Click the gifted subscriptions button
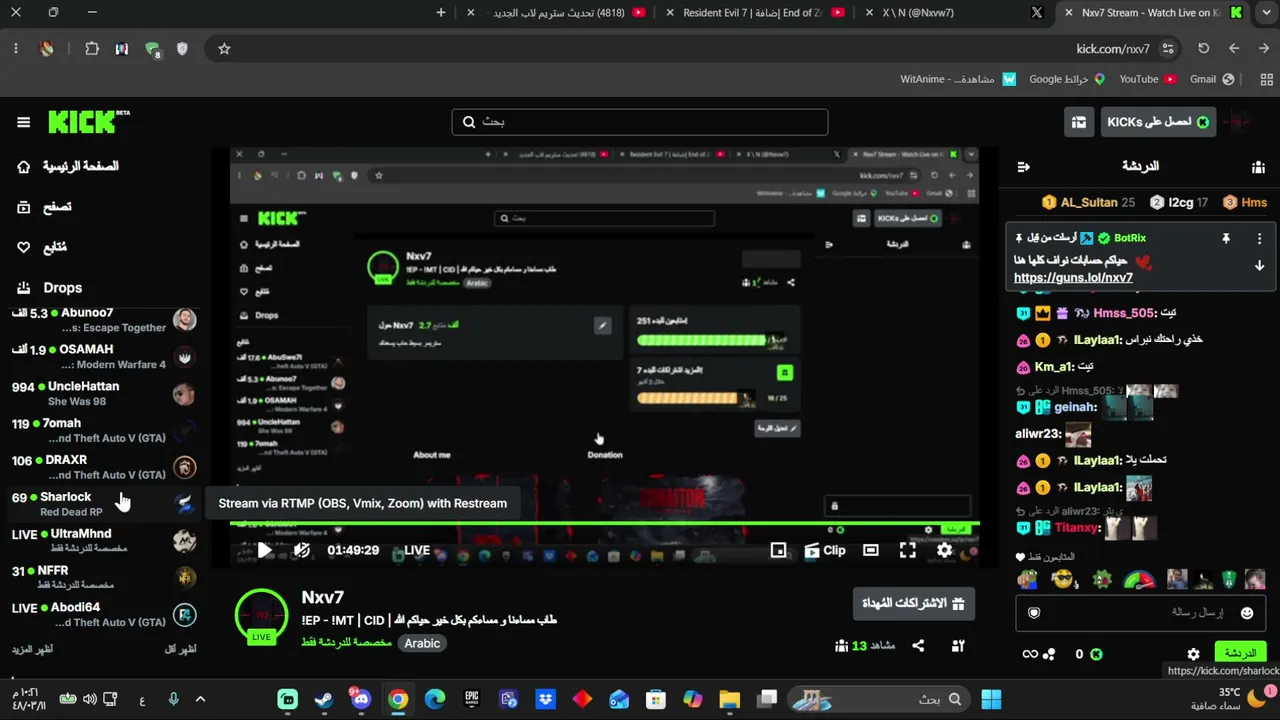1280x720 pixels. 914,604
